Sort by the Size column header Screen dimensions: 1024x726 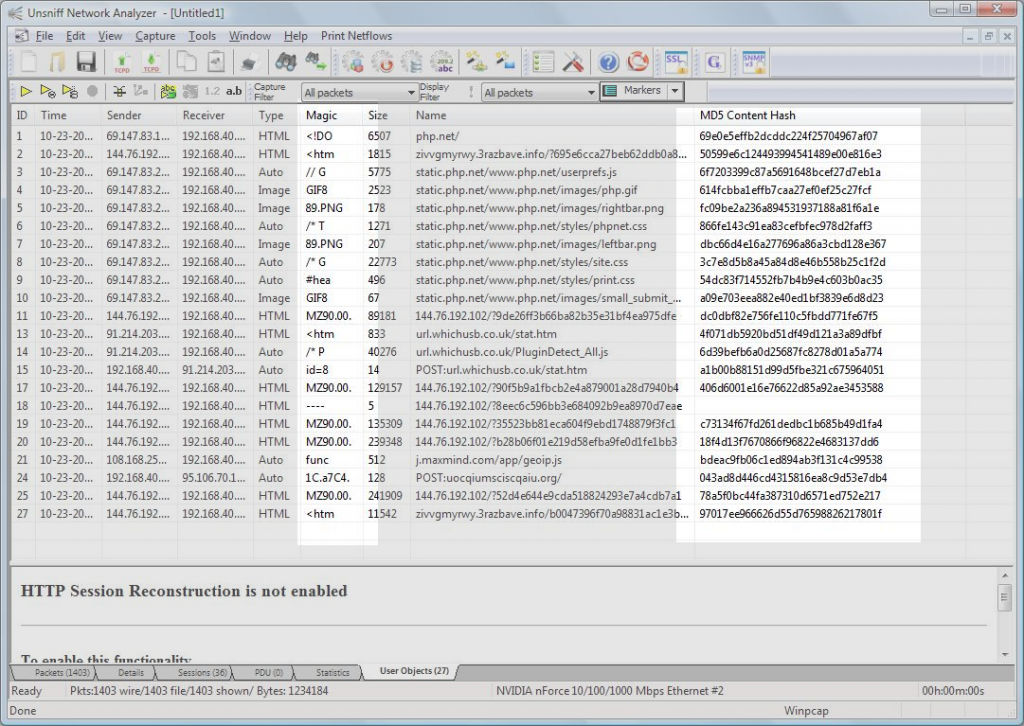click(x=385, y=116)
